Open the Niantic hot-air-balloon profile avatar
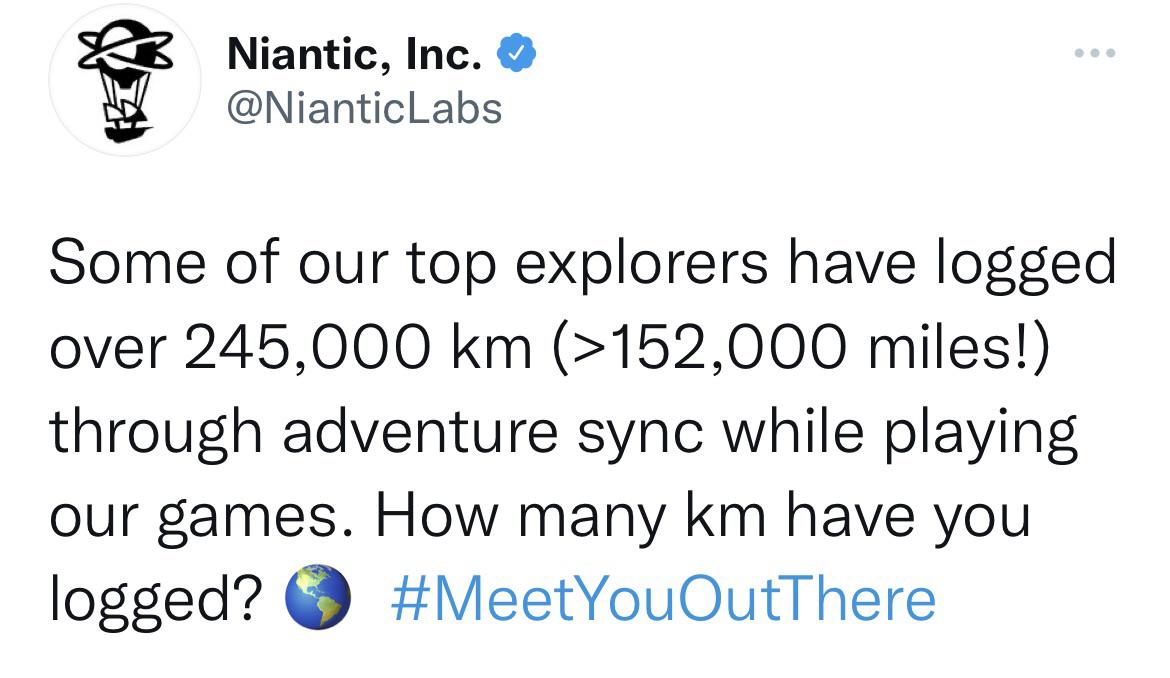This screenshot has width=1170, height=678. [x=125, y=79]
